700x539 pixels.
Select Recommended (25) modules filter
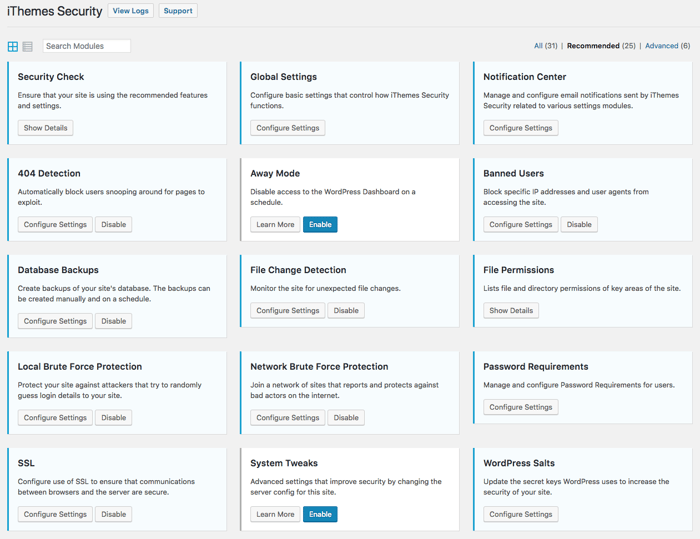pyautogui.click(x=601, y=46)
